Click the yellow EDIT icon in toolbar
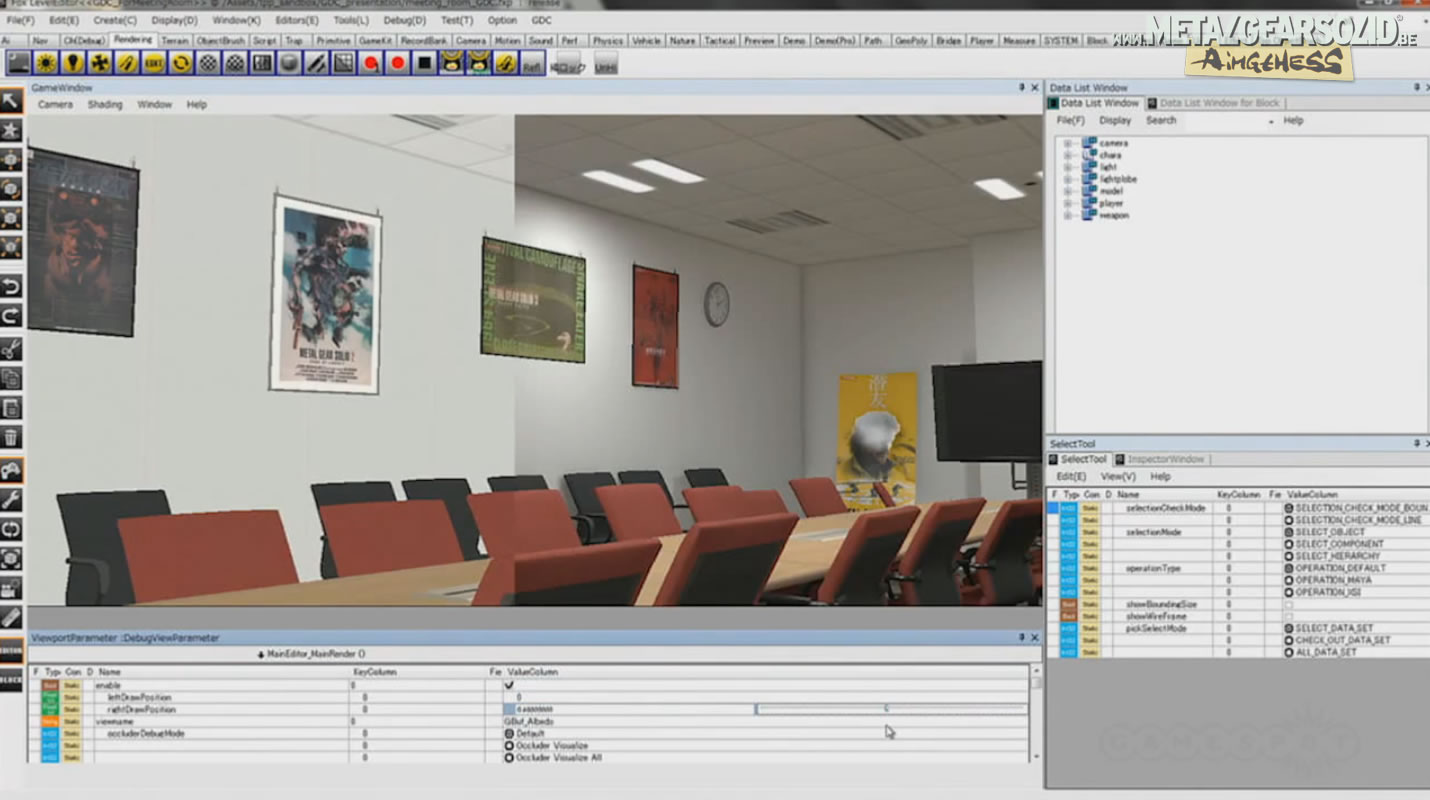The width and height of the screenshot is (1430, 800). coord(153,63)
